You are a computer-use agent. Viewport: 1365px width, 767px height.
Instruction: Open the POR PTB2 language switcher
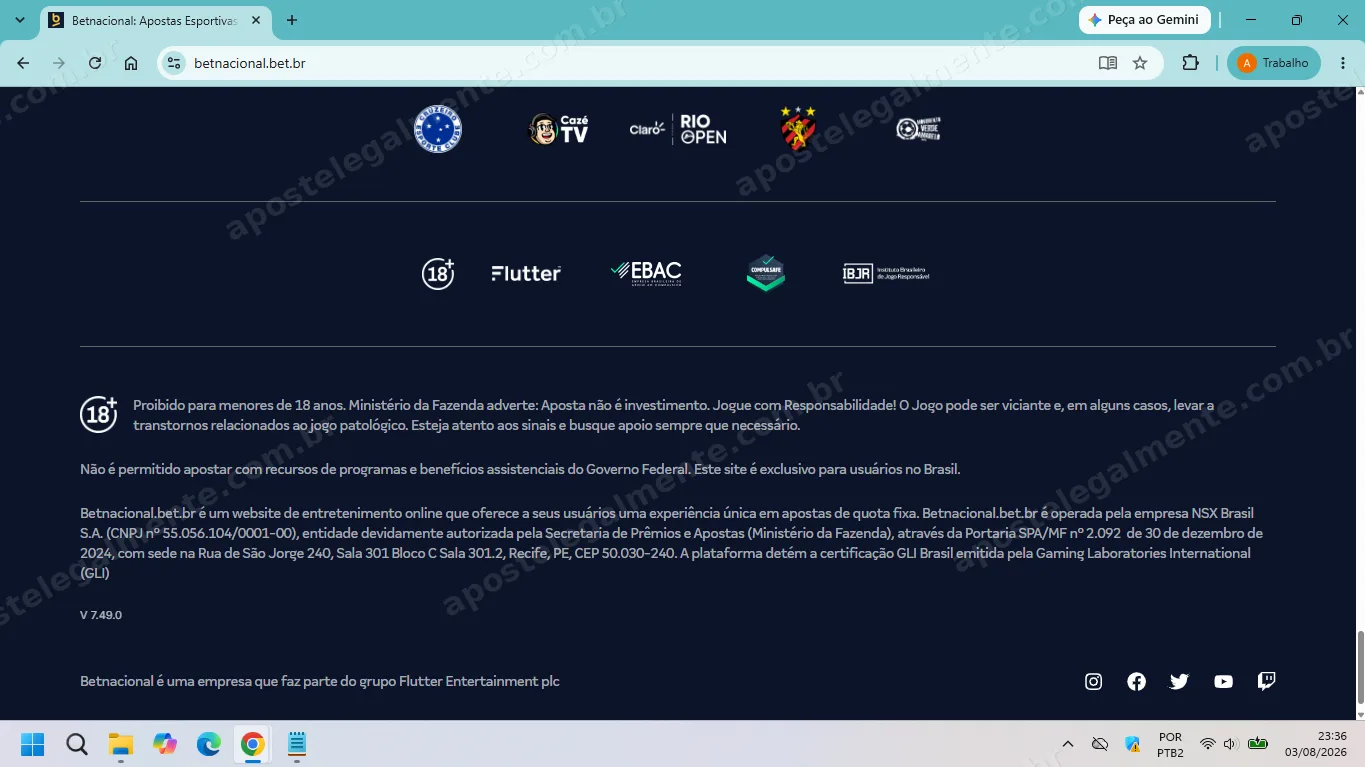tap(1170, 744)
